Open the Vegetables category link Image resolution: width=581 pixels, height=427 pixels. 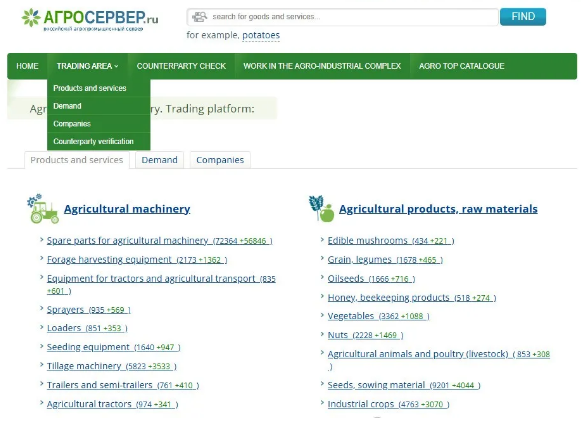(x=378, y=316)
